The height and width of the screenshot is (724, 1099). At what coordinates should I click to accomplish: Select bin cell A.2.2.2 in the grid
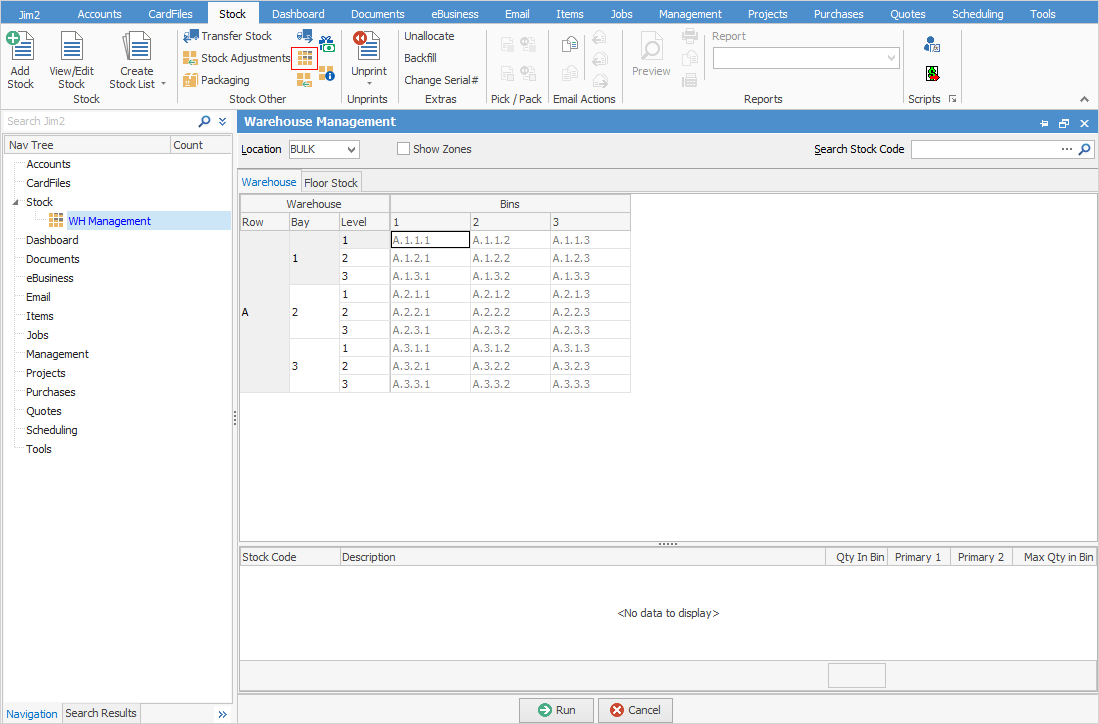510,312
